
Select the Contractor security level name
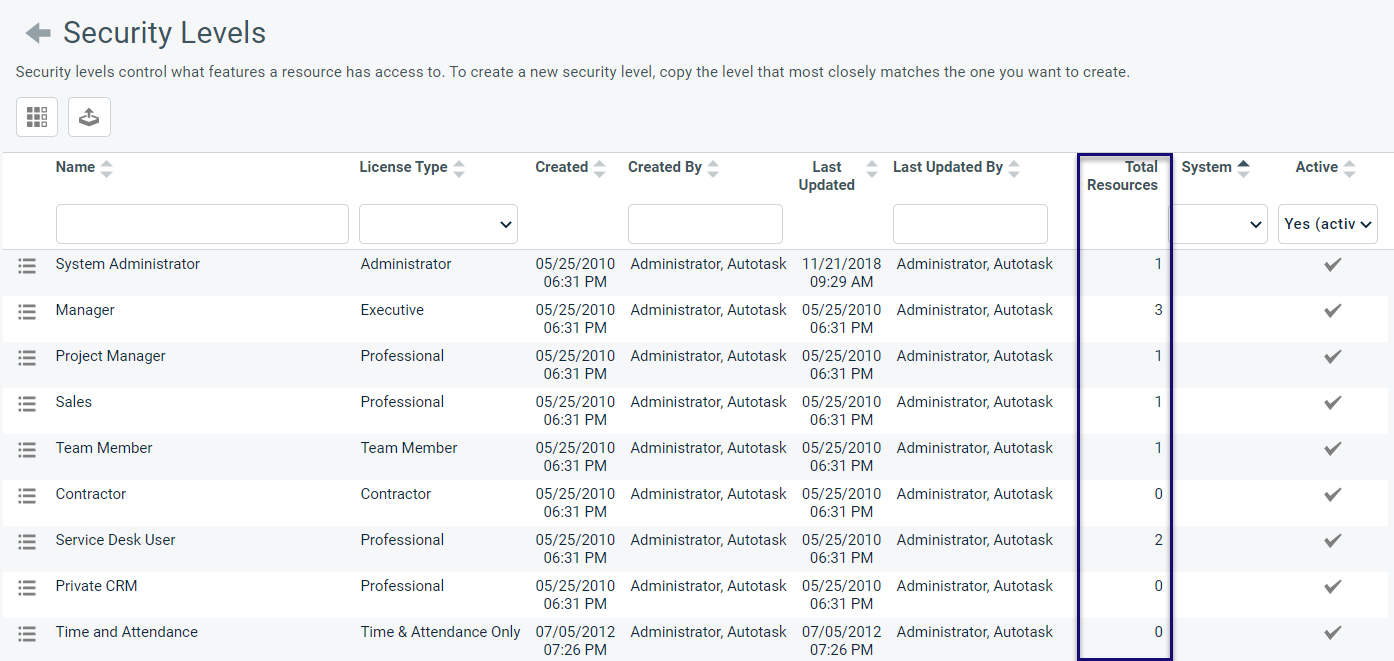[x=90, y=494]
